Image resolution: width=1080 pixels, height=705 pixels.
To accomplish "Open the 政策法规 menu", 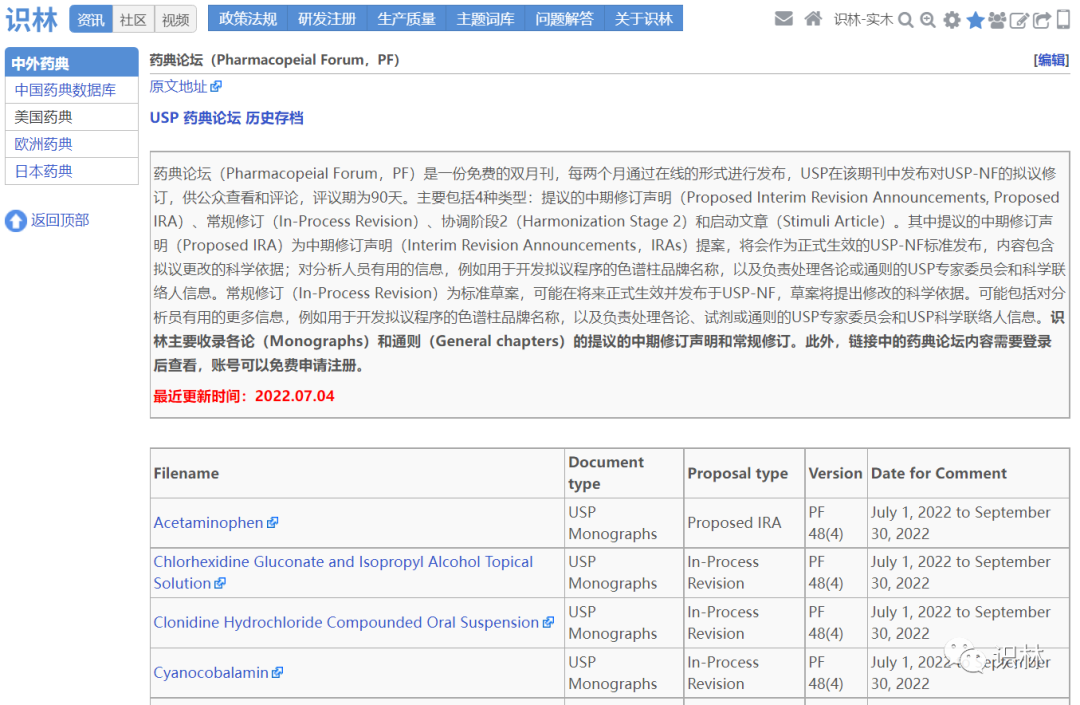I will 248,19.
